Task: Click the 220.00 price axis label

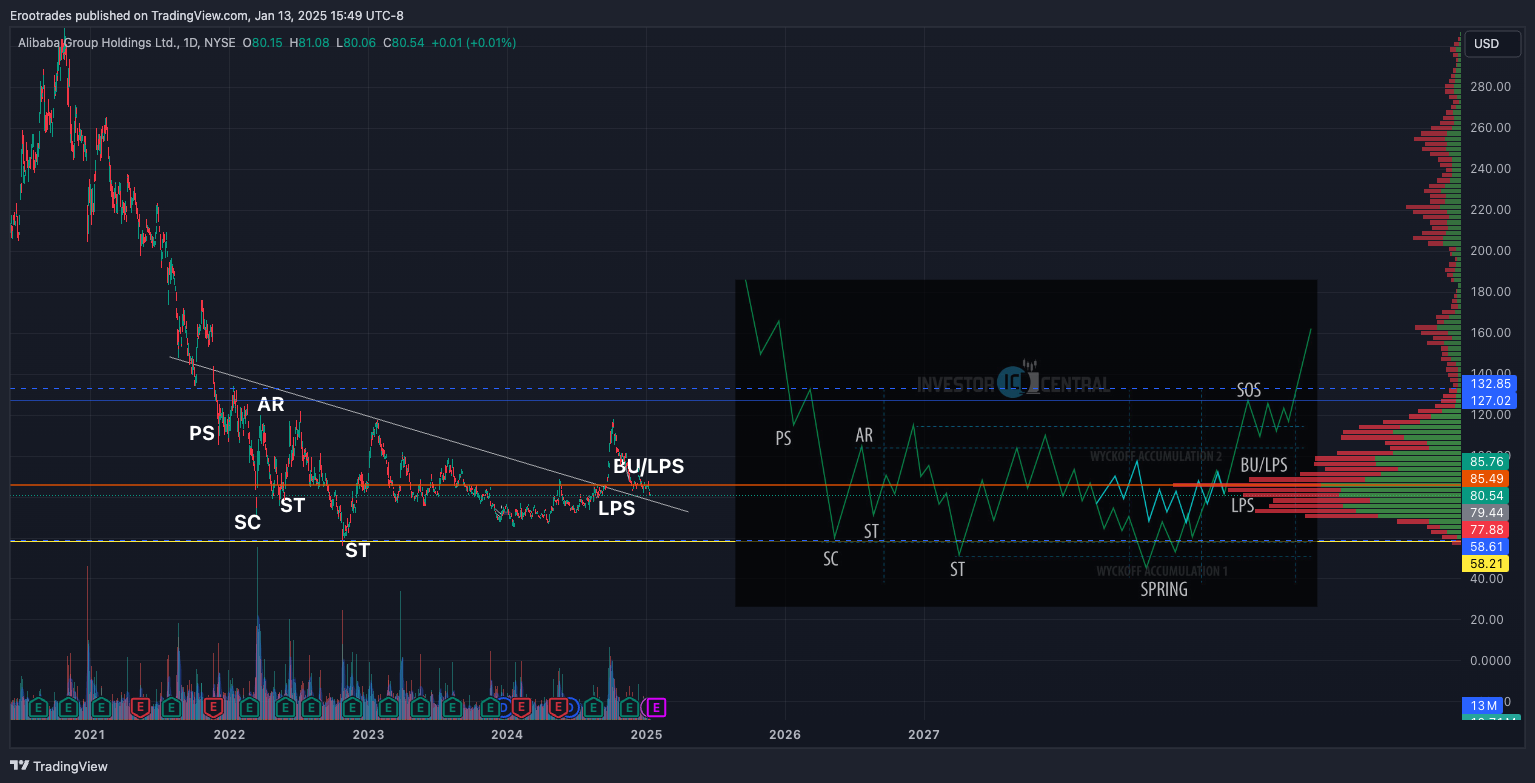Action: coord(1490,210)
